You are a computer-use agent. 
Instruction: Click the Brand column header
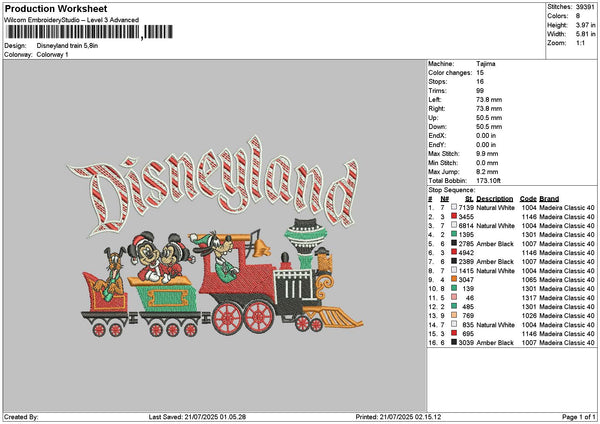click(549, 199)
